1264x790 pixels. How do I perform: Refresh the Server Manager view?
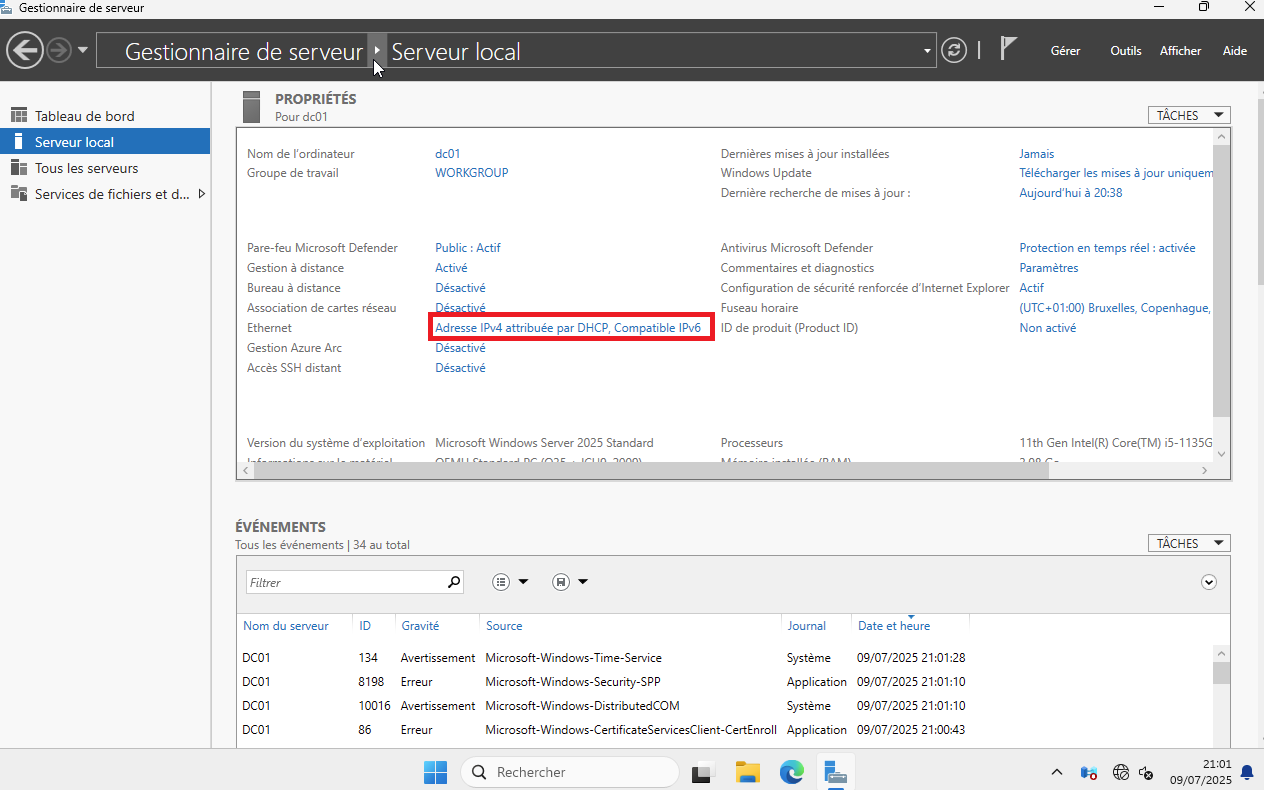point(955,50)
